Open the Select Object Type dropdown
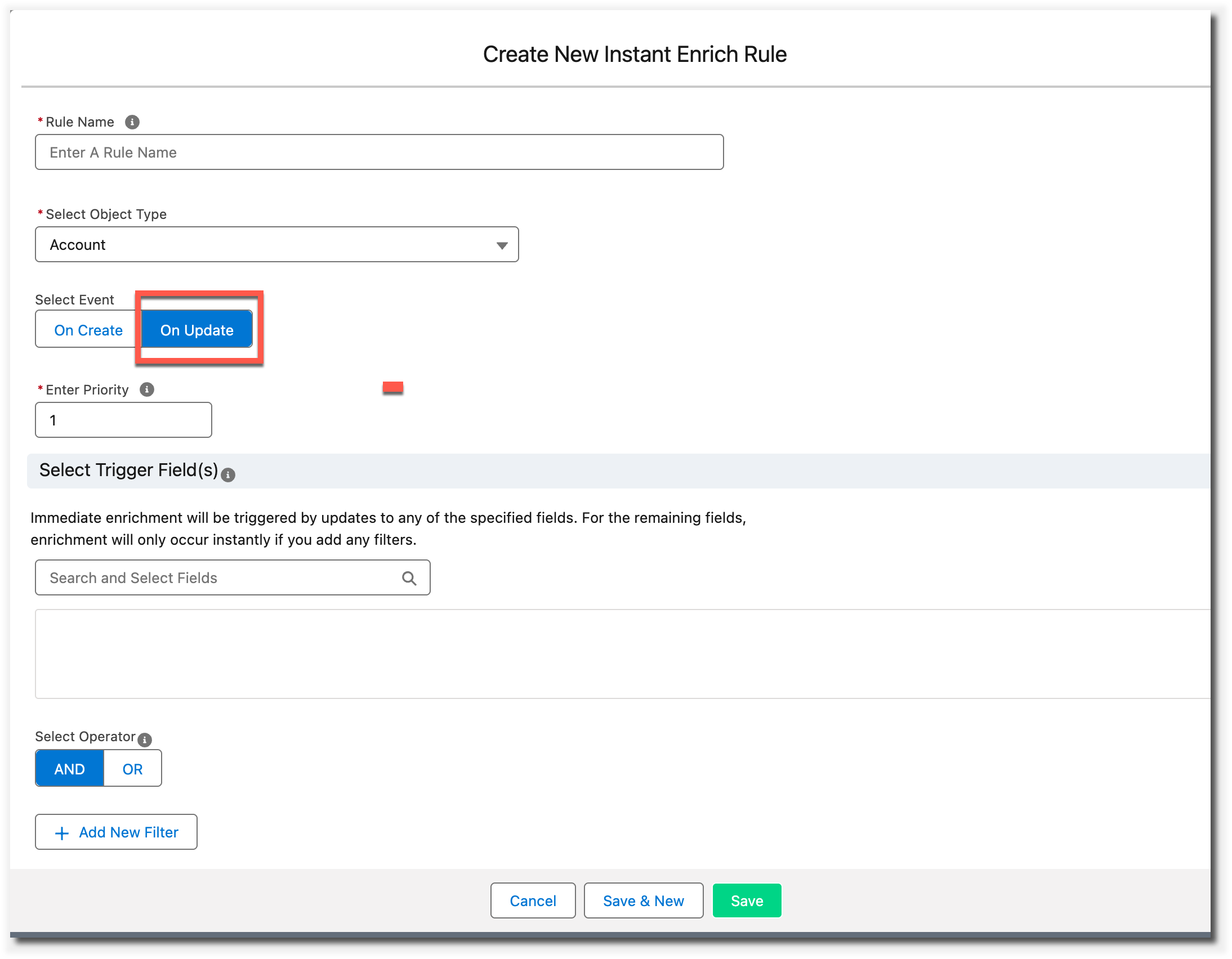The height and width of the screenshot is (959, 1232). [276, 245]
